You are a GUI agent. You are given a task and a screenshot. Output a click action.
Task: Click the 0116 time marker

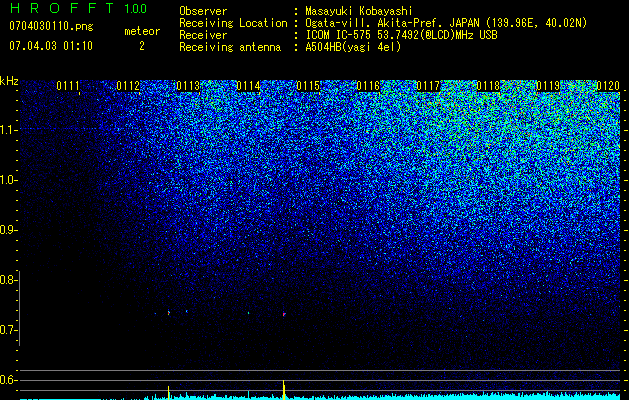point(368,86)
